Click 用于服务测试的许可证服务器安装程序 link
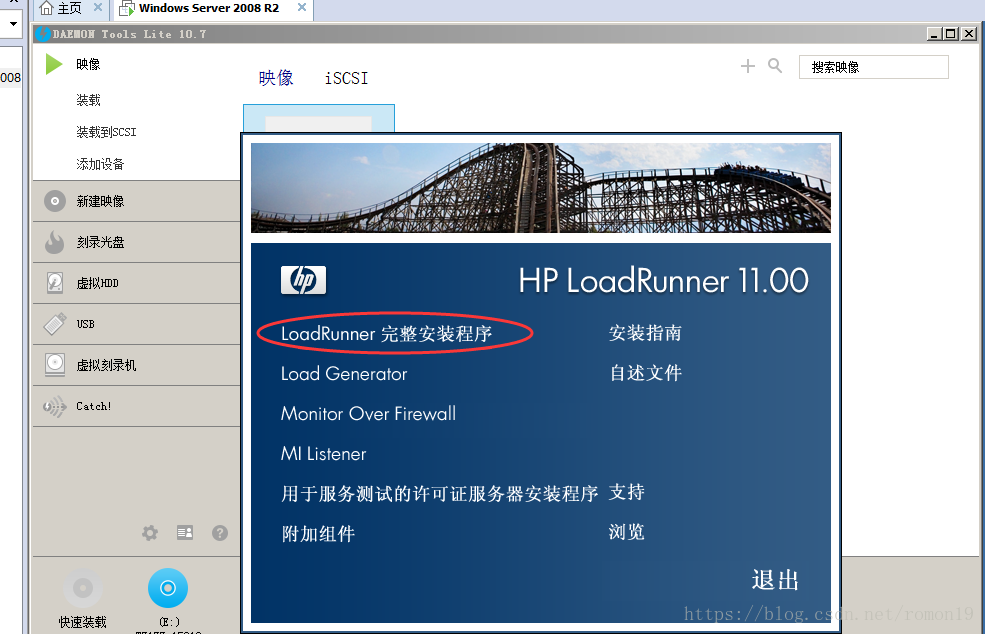Viewport: 985px width, 634px height. click(x=440, y=493)
